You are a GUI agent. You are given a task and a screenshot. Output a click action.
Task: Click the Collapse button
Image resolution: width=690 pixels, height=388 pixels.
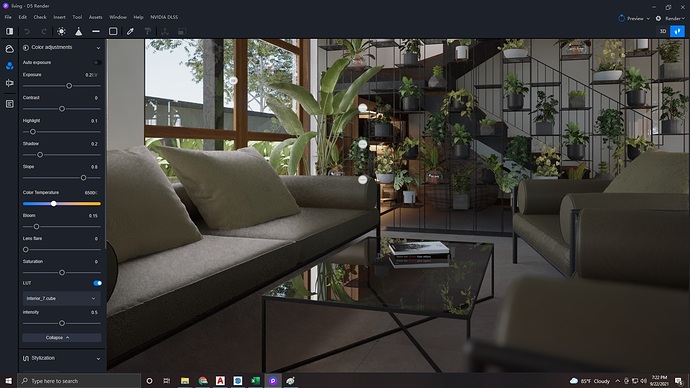pyautogui.click(x=62, y=337)
